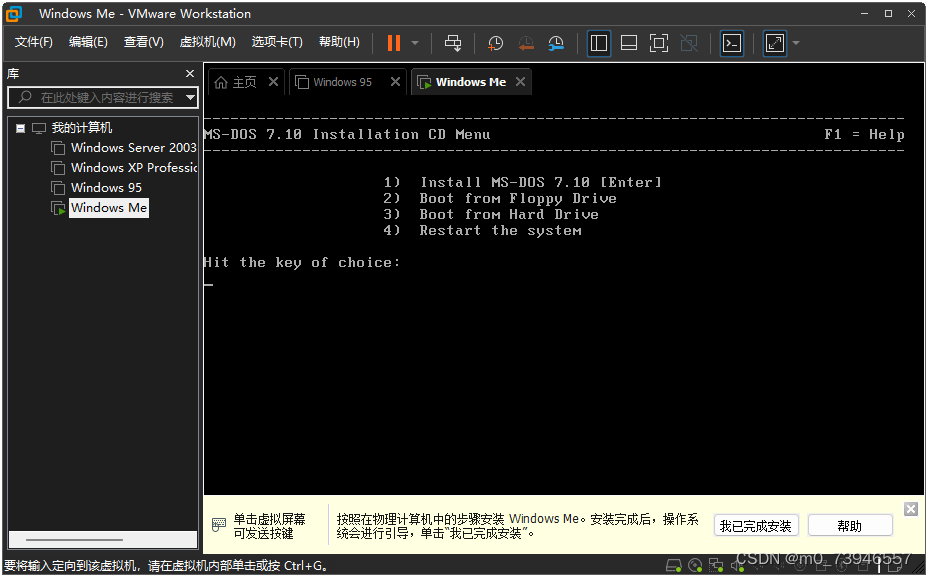The height and width of the screenshot is (577, 928).
Task: Select 我的计算机 in the library tree
Action: click(82, 128)
